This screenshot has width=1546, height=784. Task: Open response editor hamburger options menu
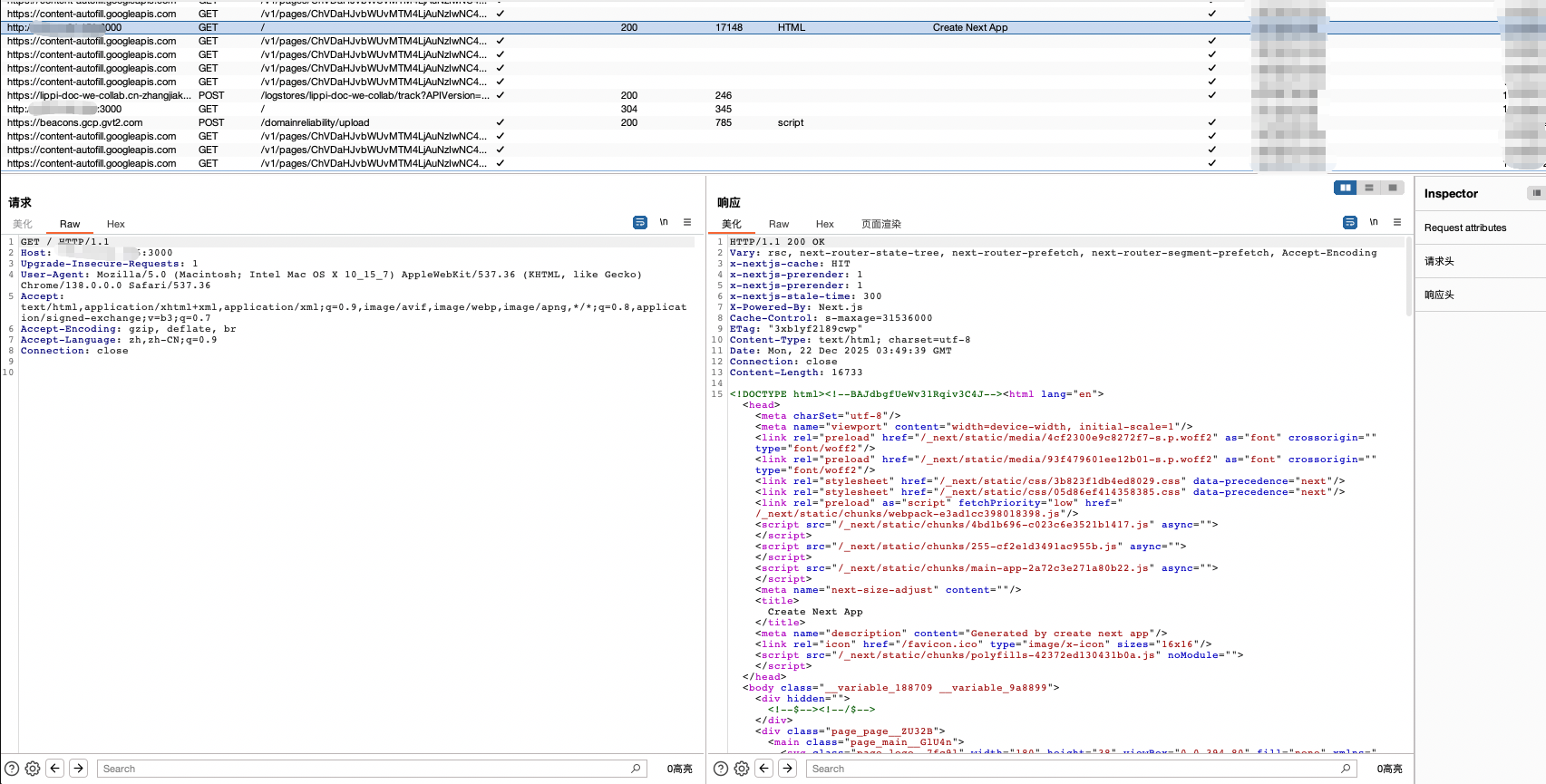tap(1397, 222)
